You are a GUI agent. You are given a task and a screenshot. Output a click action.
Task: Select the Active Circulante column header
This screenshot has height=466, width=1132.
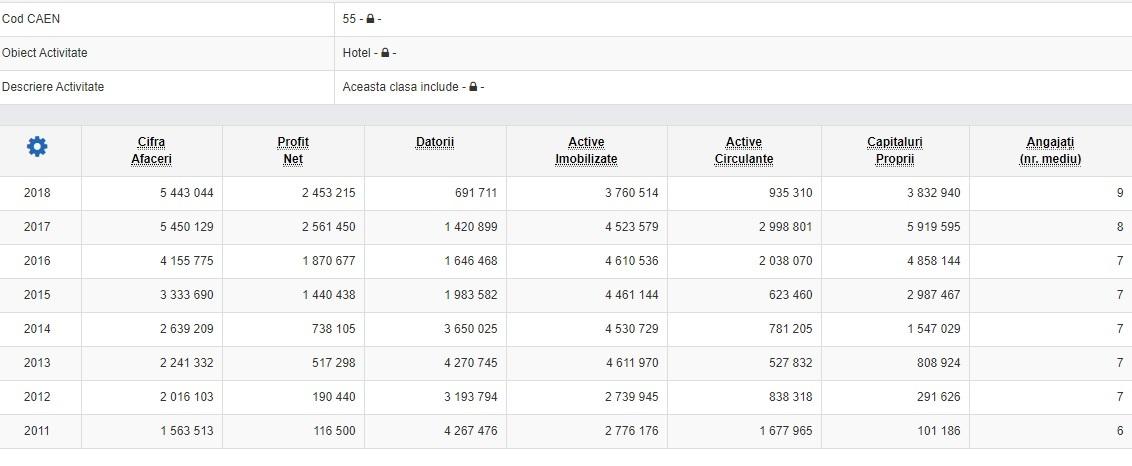coord(743,151)
